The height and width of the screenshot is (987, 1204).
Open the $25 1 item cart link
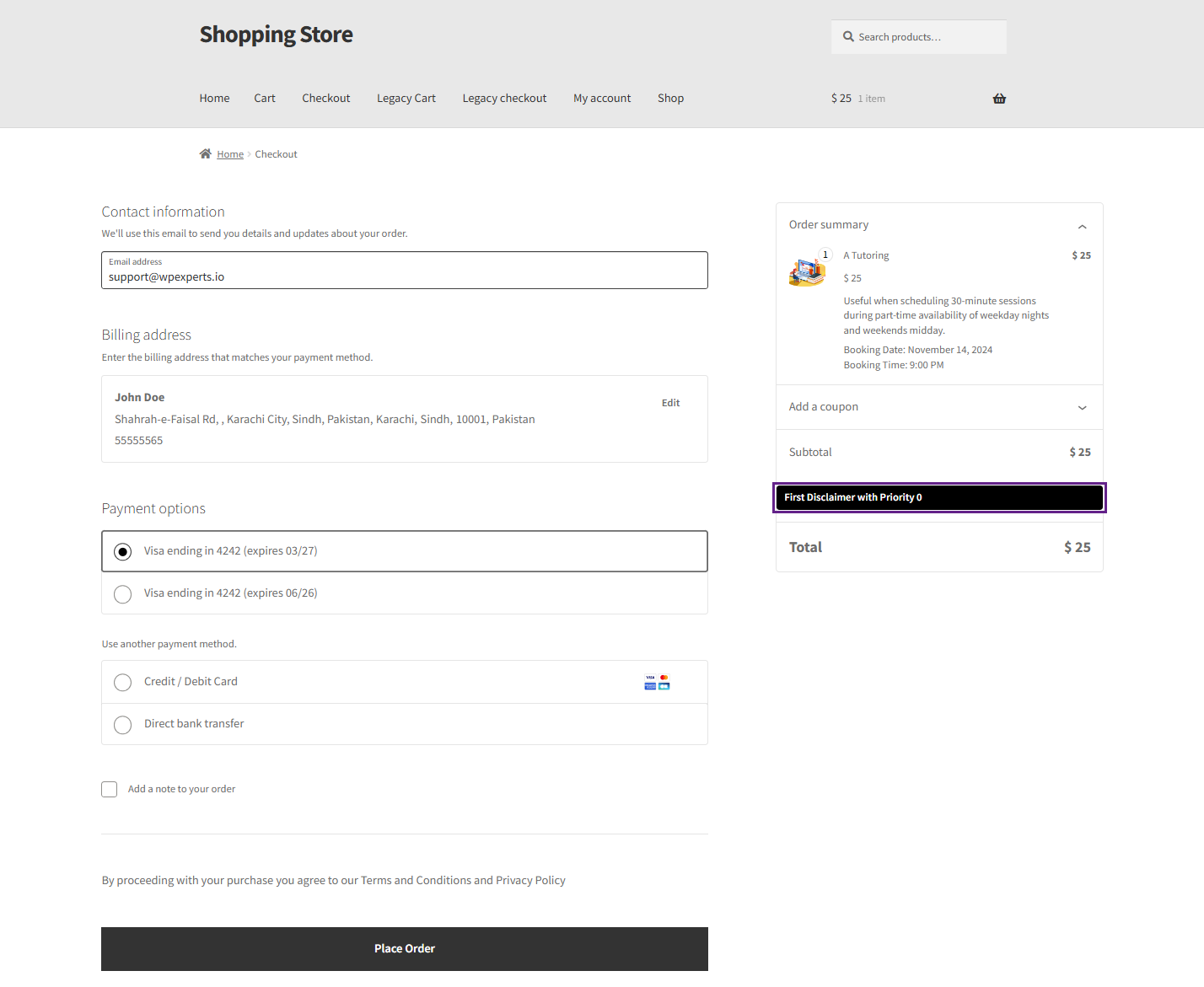[x=858, y=99]
